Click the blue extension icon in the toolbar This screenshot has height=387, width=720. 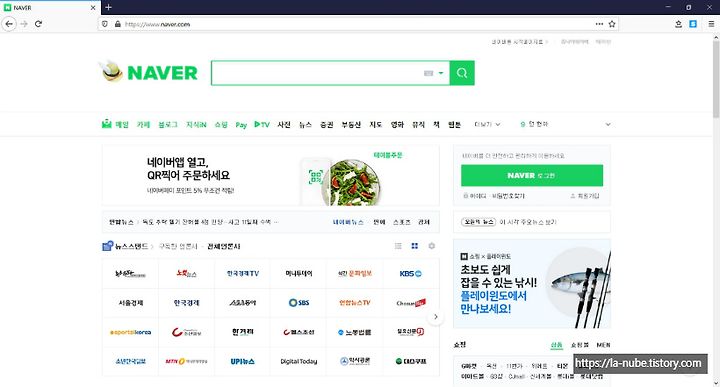(x=693, y=24)
